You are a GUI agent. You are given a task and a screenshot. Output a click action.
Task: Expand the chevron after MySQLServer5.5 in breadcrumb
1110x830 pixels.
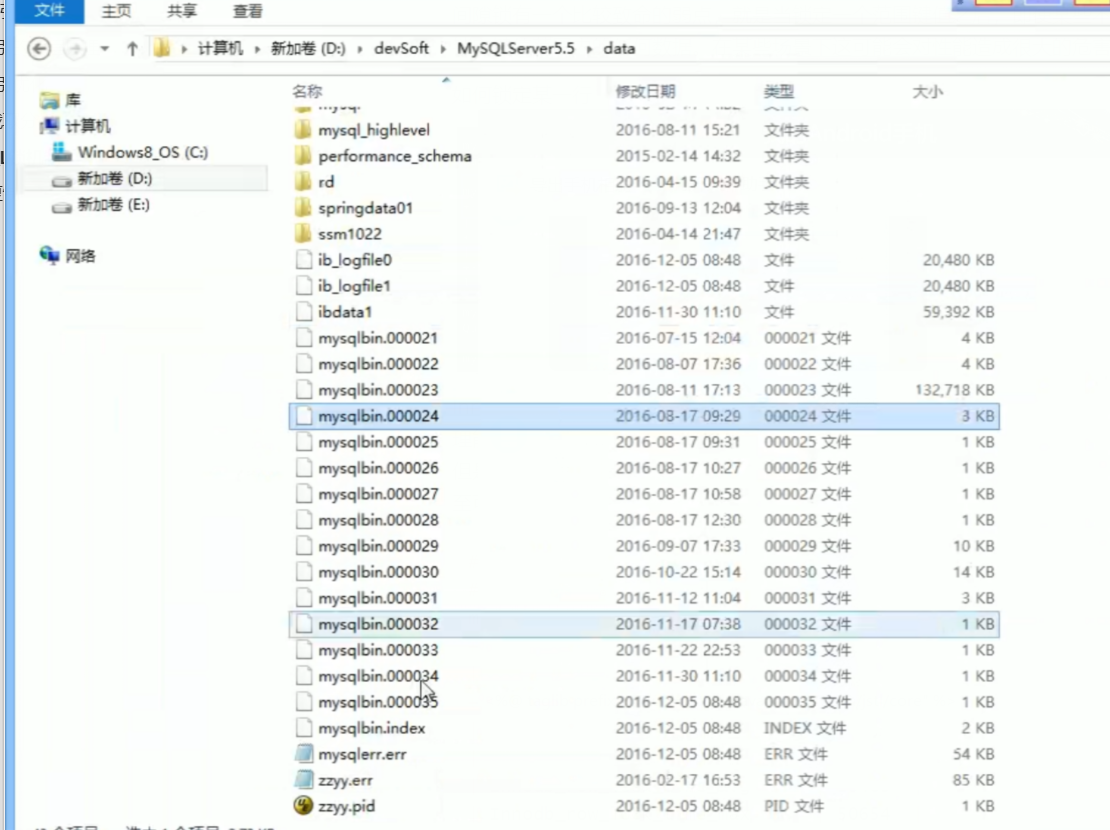pyautogui.click(x=589, y=49)
